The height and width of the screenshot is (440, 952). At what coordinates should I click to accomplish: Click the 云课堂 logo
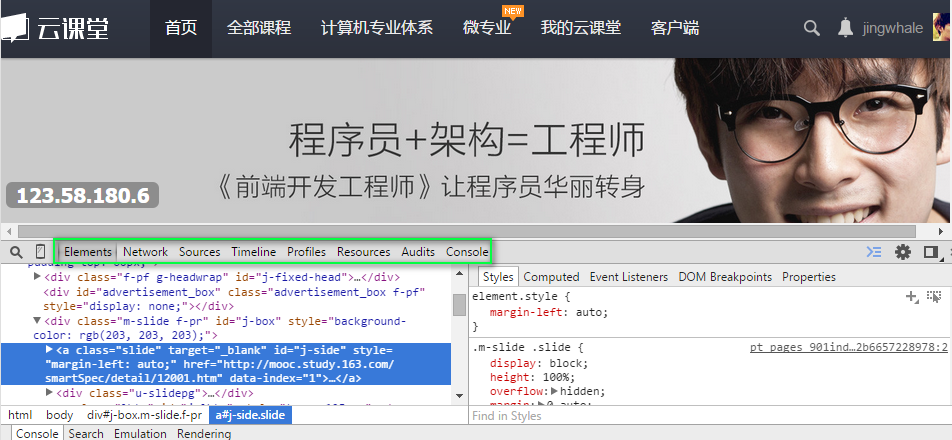tap(58, 28)
